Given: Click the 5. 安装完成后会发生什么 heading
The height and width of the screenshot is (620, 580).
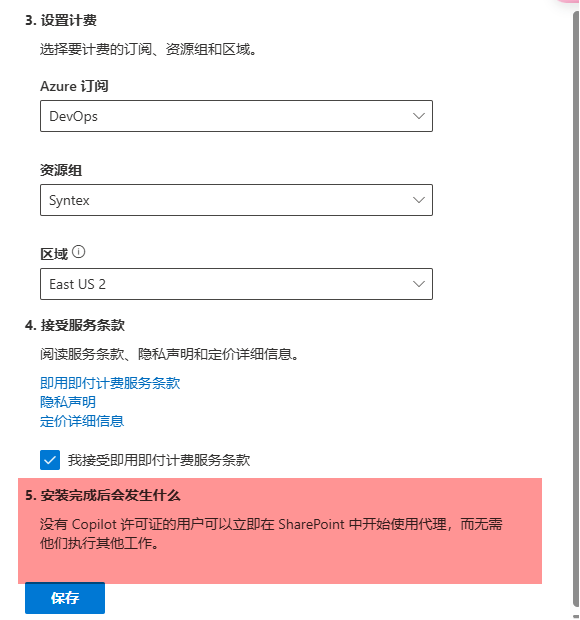Looking at the screenshot, I should tap(103, 495).
